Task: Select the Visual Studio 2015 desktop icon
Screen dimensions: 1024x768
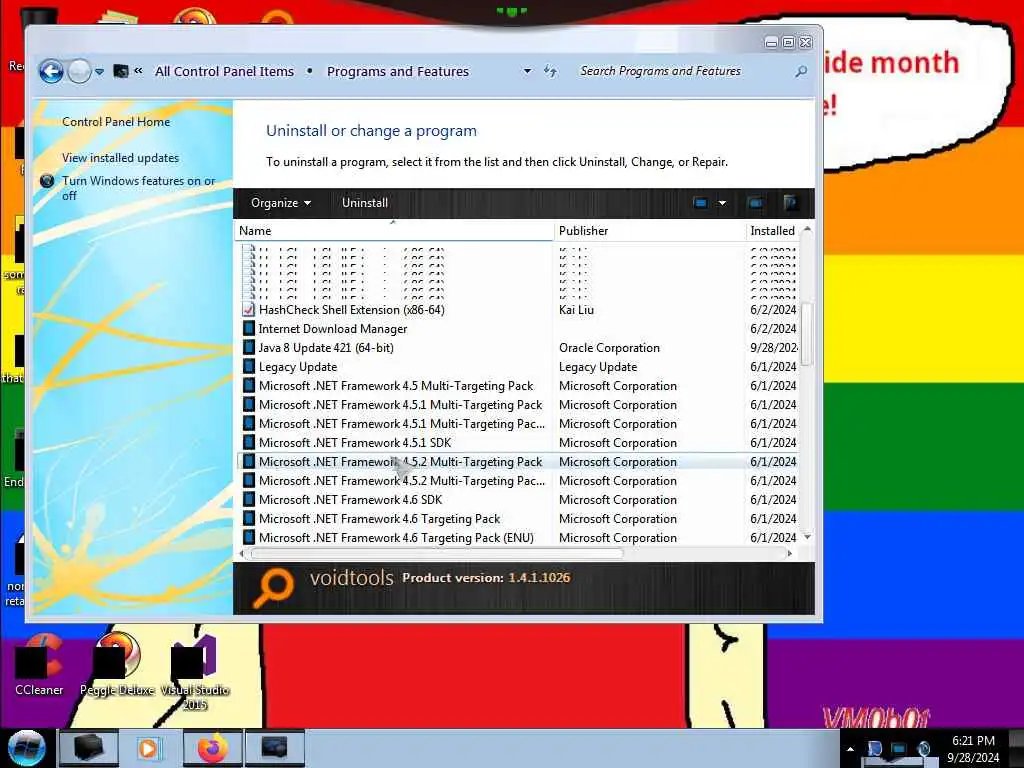Action: coord(195,673)
